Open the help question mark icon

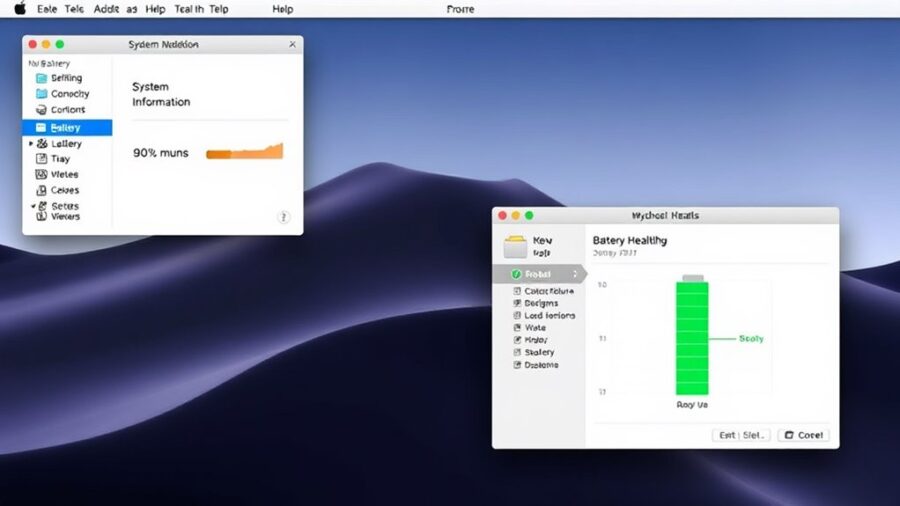click(x=283, y=217)
